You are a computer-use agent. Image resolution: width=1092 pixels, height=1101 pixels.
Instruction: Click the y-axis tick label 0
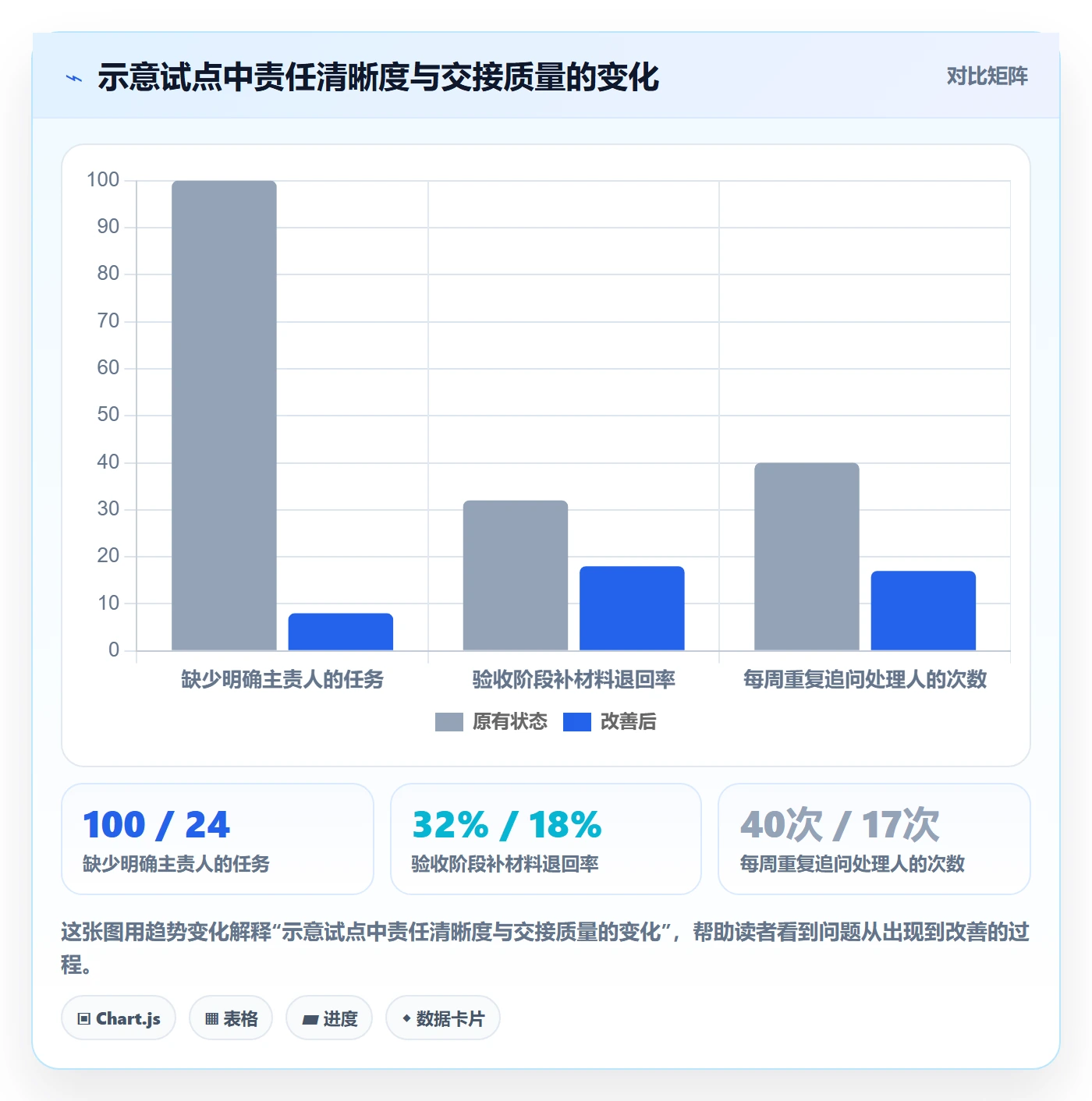click(x=114, y=650)
